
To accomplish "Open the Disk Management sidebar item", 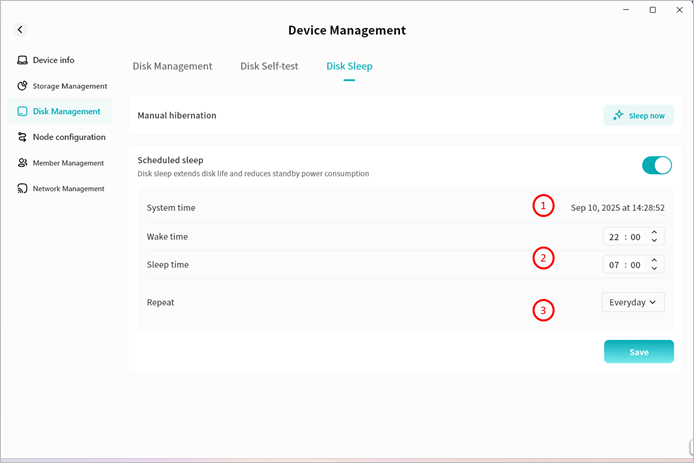I will click(66, 112).
